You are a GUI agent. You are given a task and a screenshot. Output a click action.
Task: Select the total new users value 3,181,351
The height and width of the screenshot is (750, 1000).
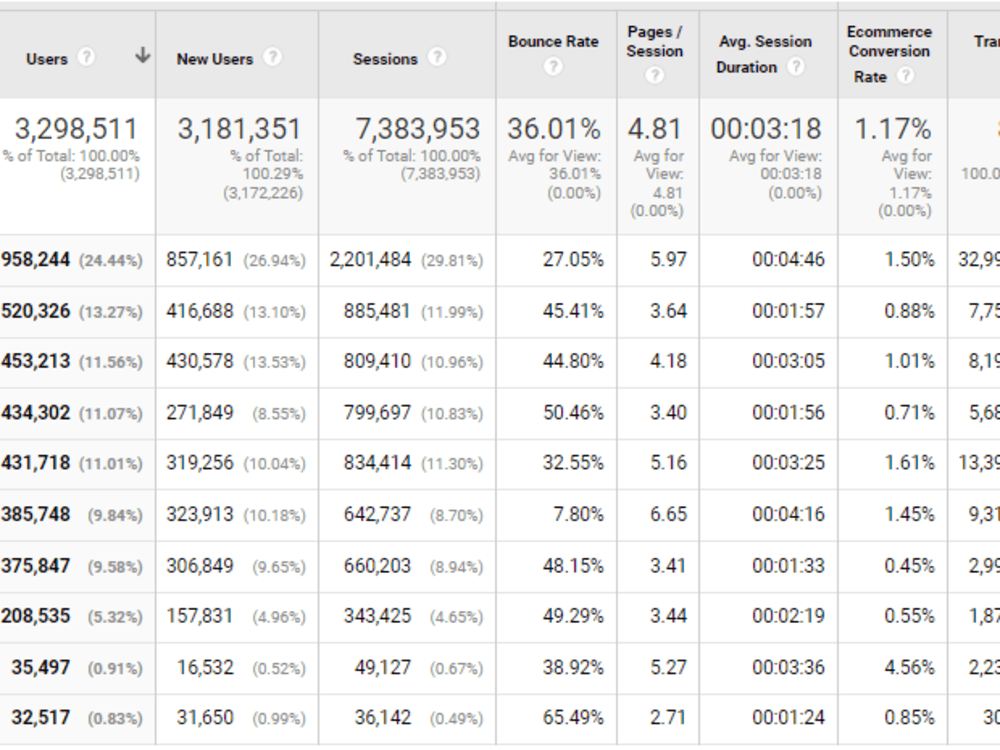[x=239, y=129]
